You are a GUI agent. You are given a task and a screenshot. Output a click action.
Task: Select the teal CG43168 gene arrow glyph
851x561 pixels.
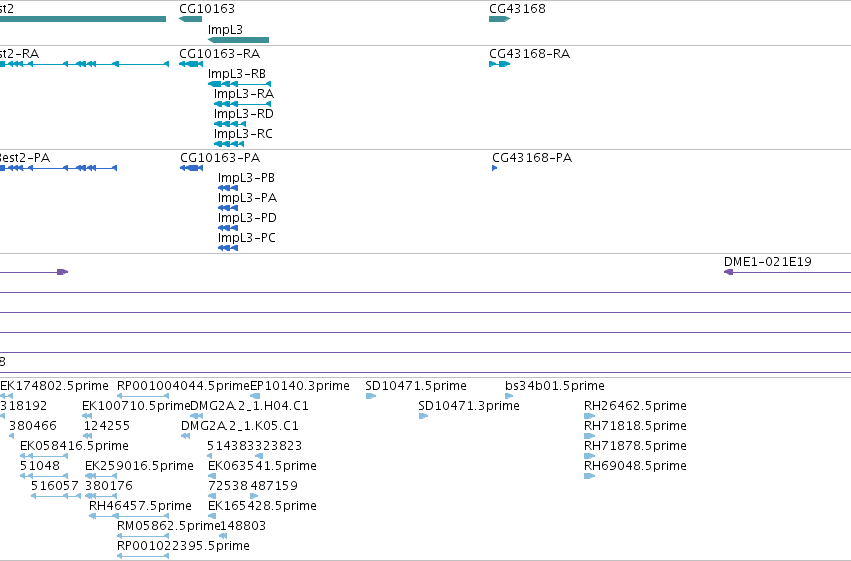coord(499,19)
